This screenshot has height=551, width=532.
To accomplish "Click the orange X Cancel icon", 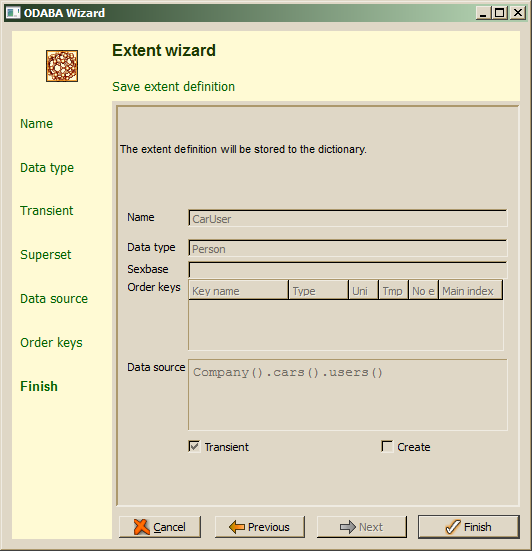I will [142, 527].
